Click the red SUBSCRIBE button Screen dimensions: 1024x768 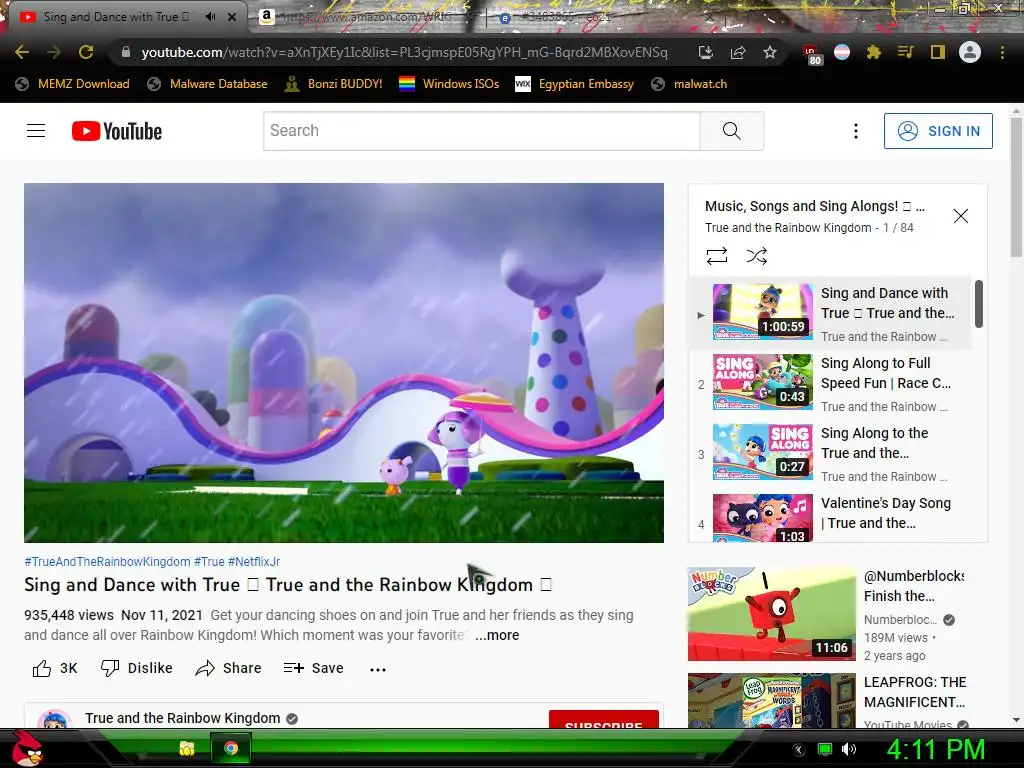coord(603,720)
